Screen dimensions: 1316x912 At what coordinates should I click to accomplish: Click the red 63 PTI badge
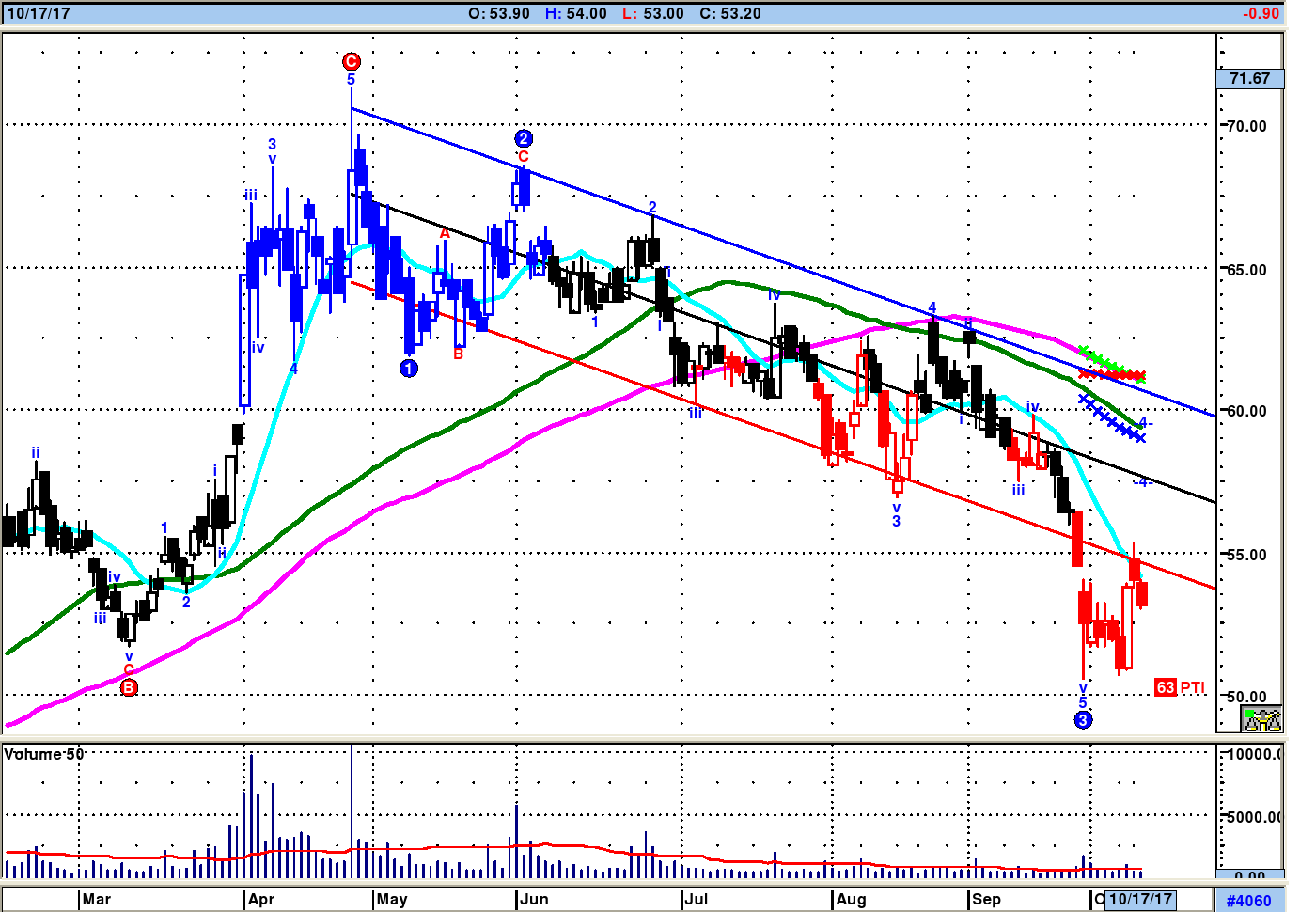point(1166,687)
